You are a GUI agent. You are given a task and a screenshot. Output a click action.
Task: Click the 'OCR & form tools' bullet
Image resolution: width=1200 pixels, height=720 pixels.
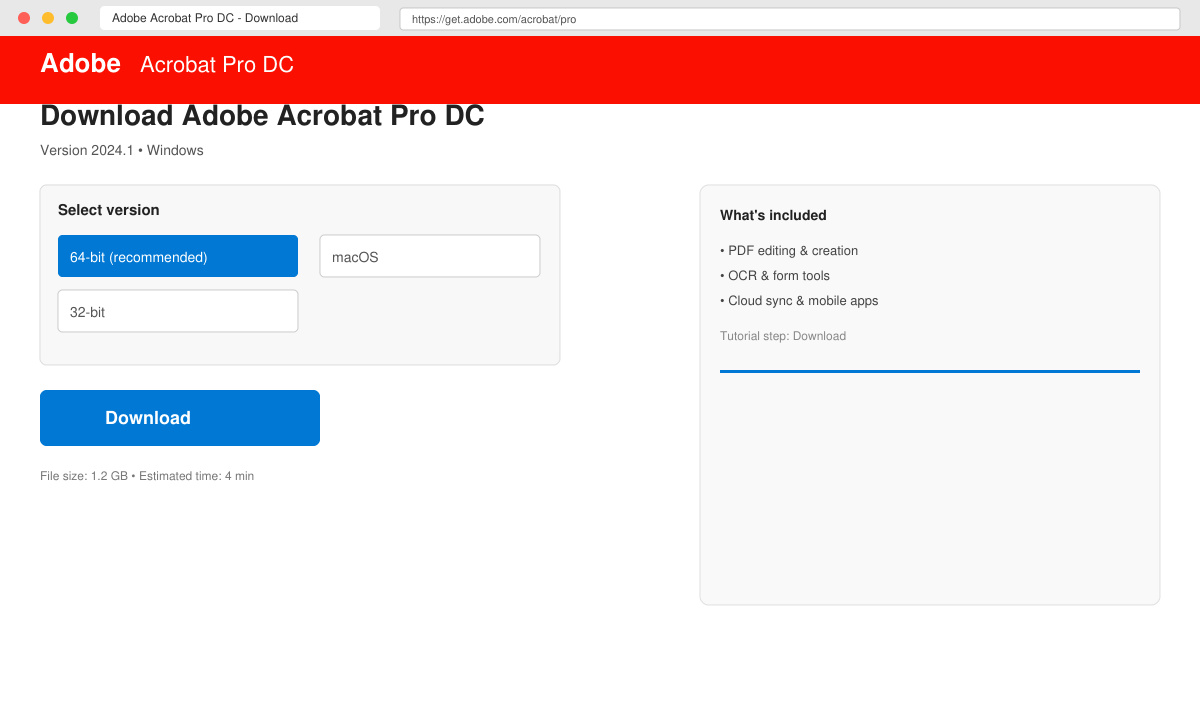coord(775,276)
